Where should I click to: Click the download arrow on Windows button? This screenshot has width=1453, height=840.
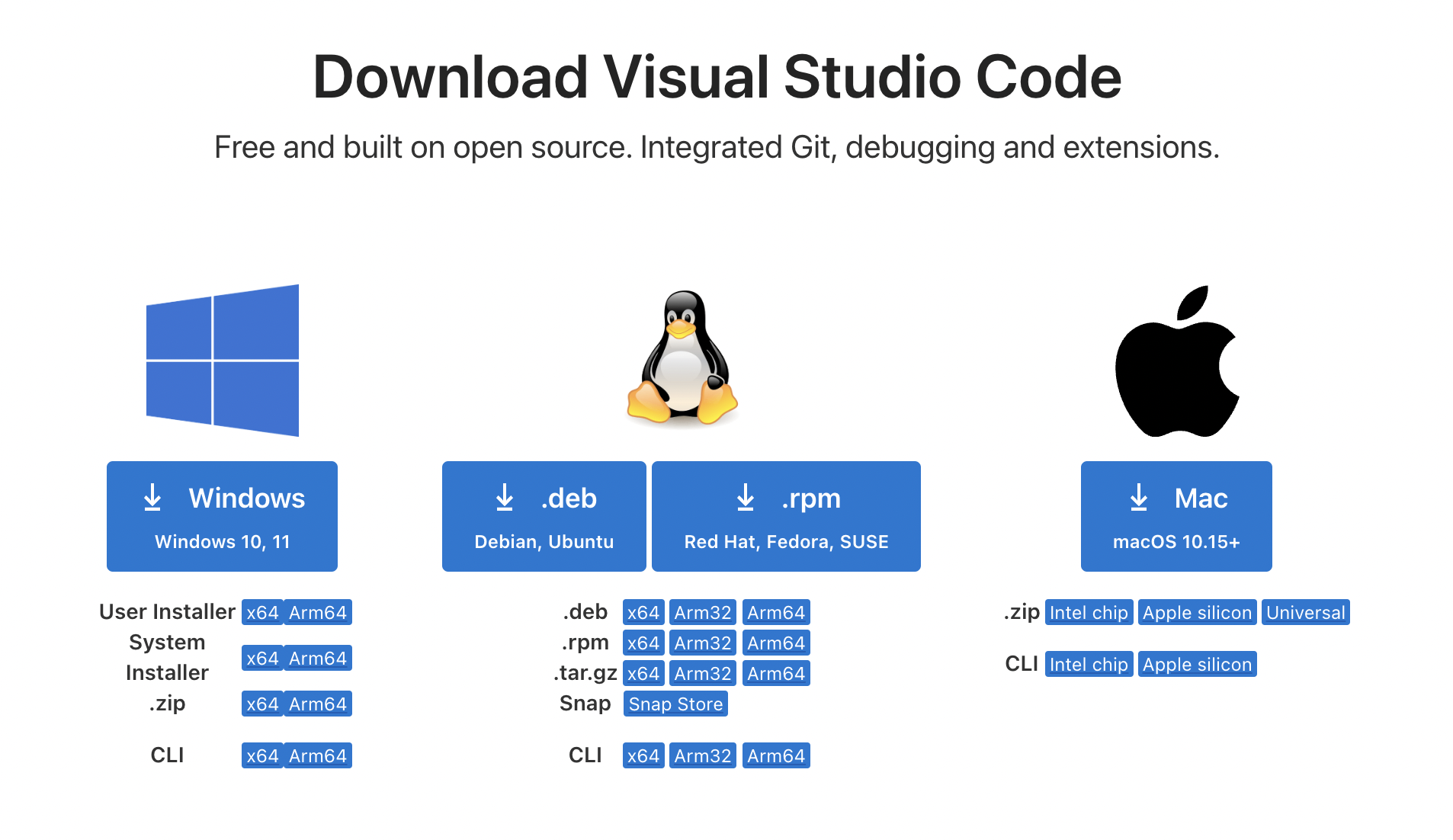[x=152, y=497]
